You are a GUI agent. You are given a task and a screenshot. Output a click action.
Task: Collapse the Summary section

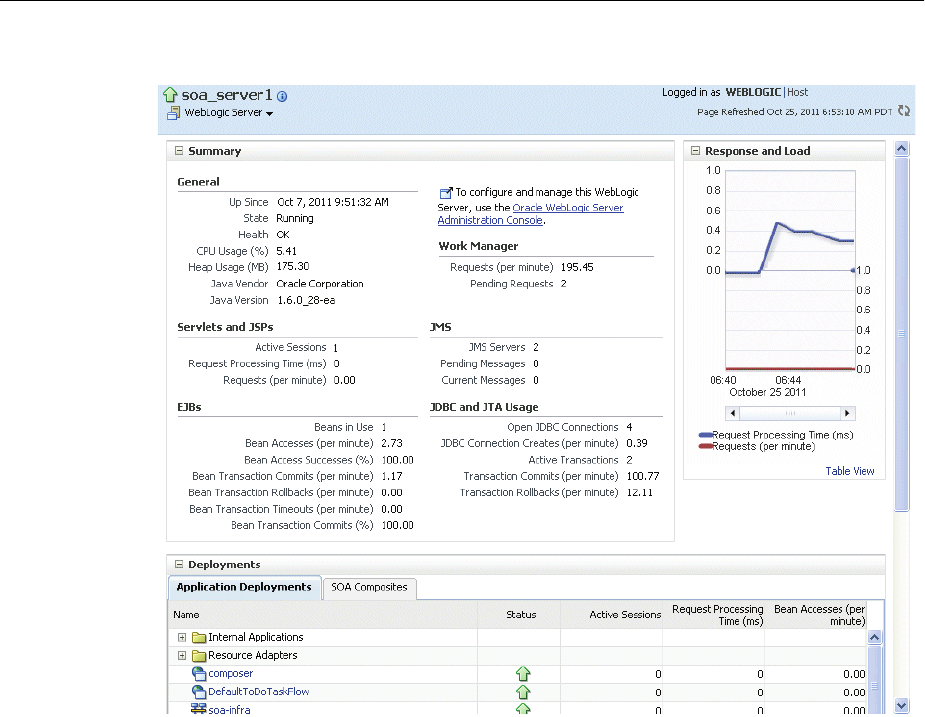point(179,151)
